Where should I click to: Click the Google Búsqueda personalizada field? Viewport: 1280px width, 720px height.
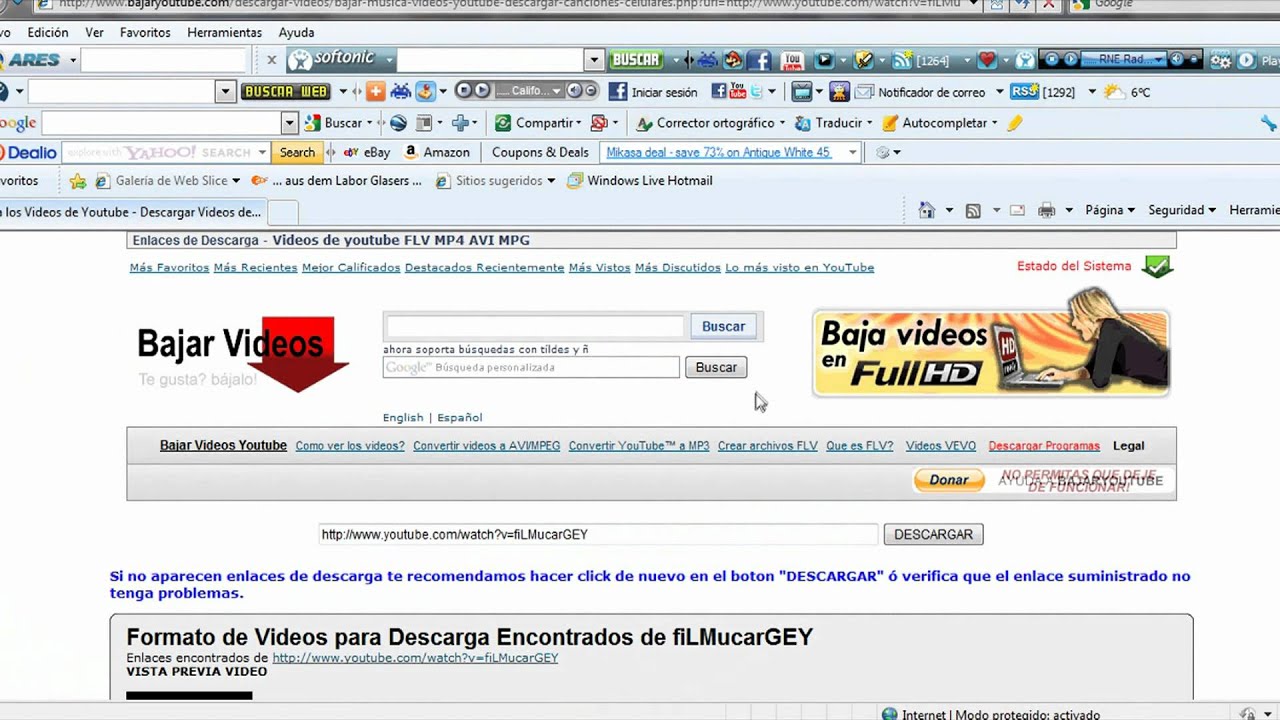531,368
